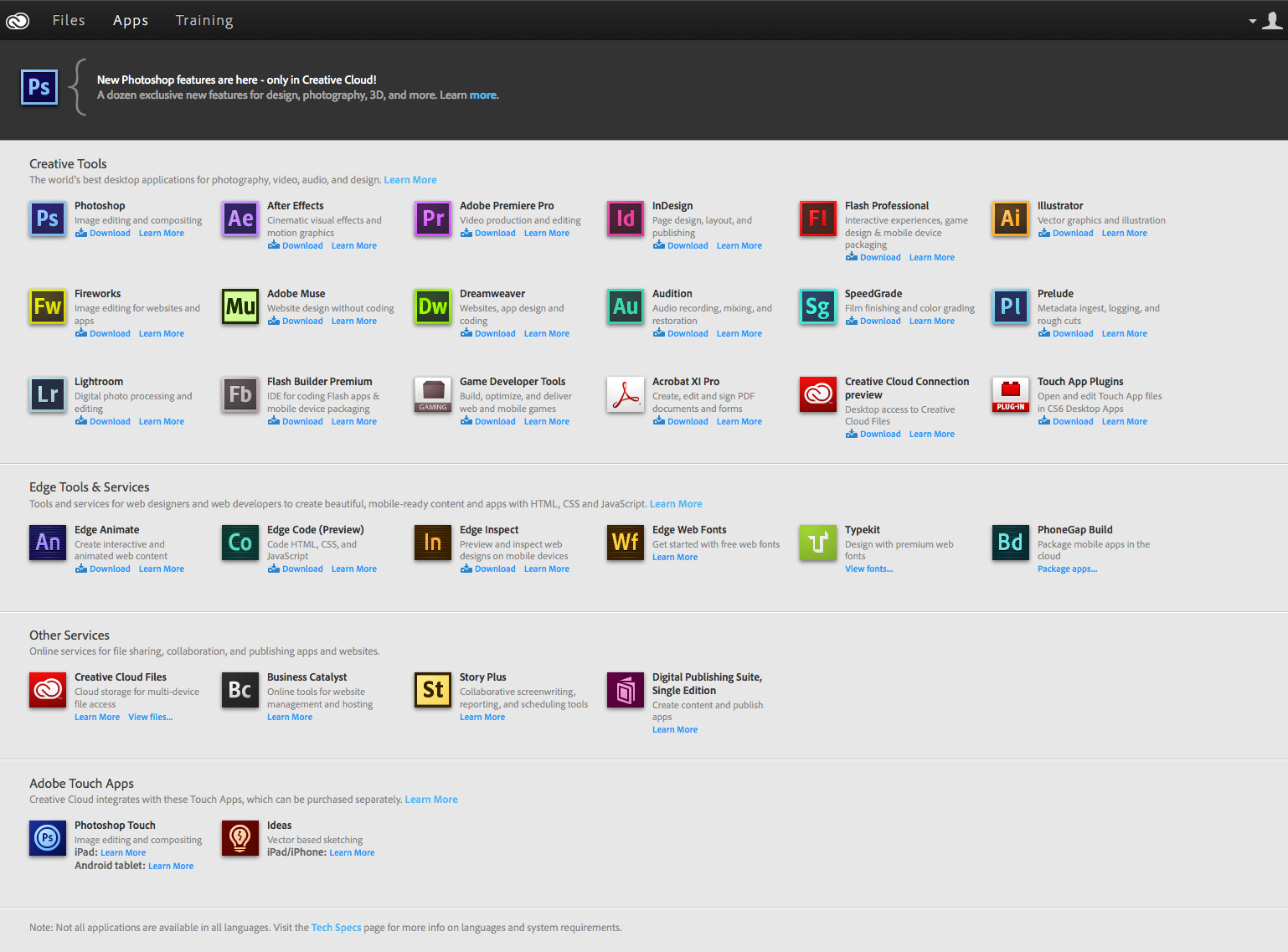Click the Typekit icon
This screenshot has height=952, width=1288.
click(x=818, y=543)
